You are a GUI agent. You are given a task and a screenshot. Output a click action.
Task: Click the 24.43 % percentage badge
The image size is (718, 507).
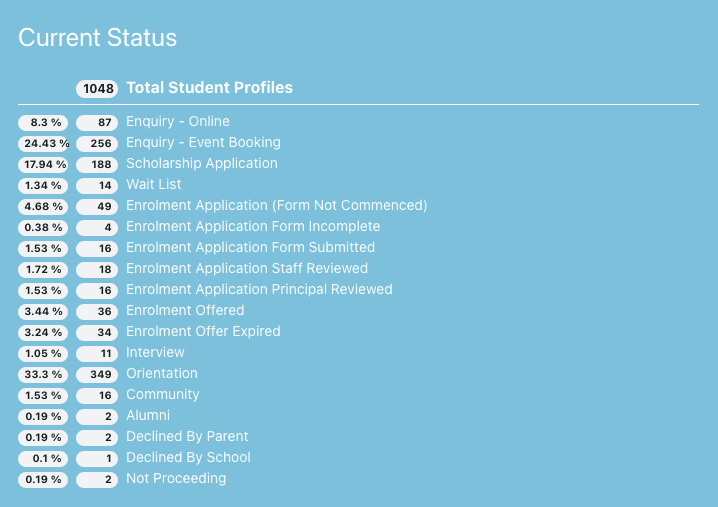pyautogui.click(x=44, y=143)
